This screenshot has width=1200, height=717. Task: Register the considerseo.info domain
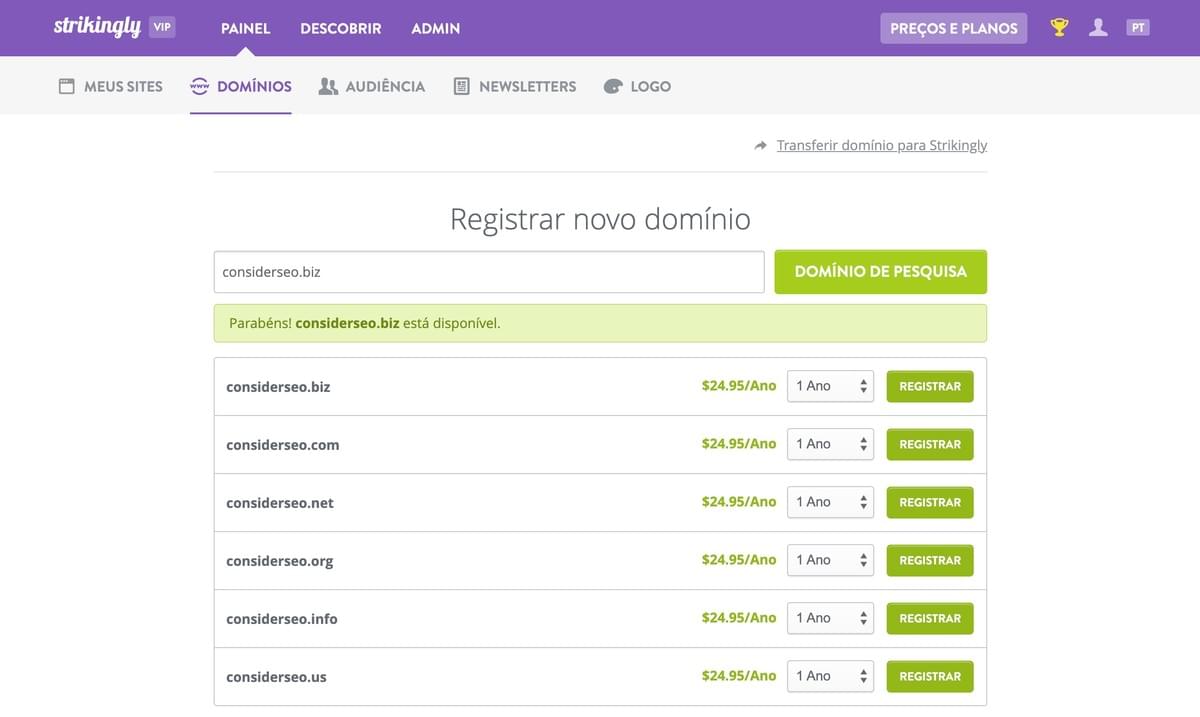tap(930, 618)
